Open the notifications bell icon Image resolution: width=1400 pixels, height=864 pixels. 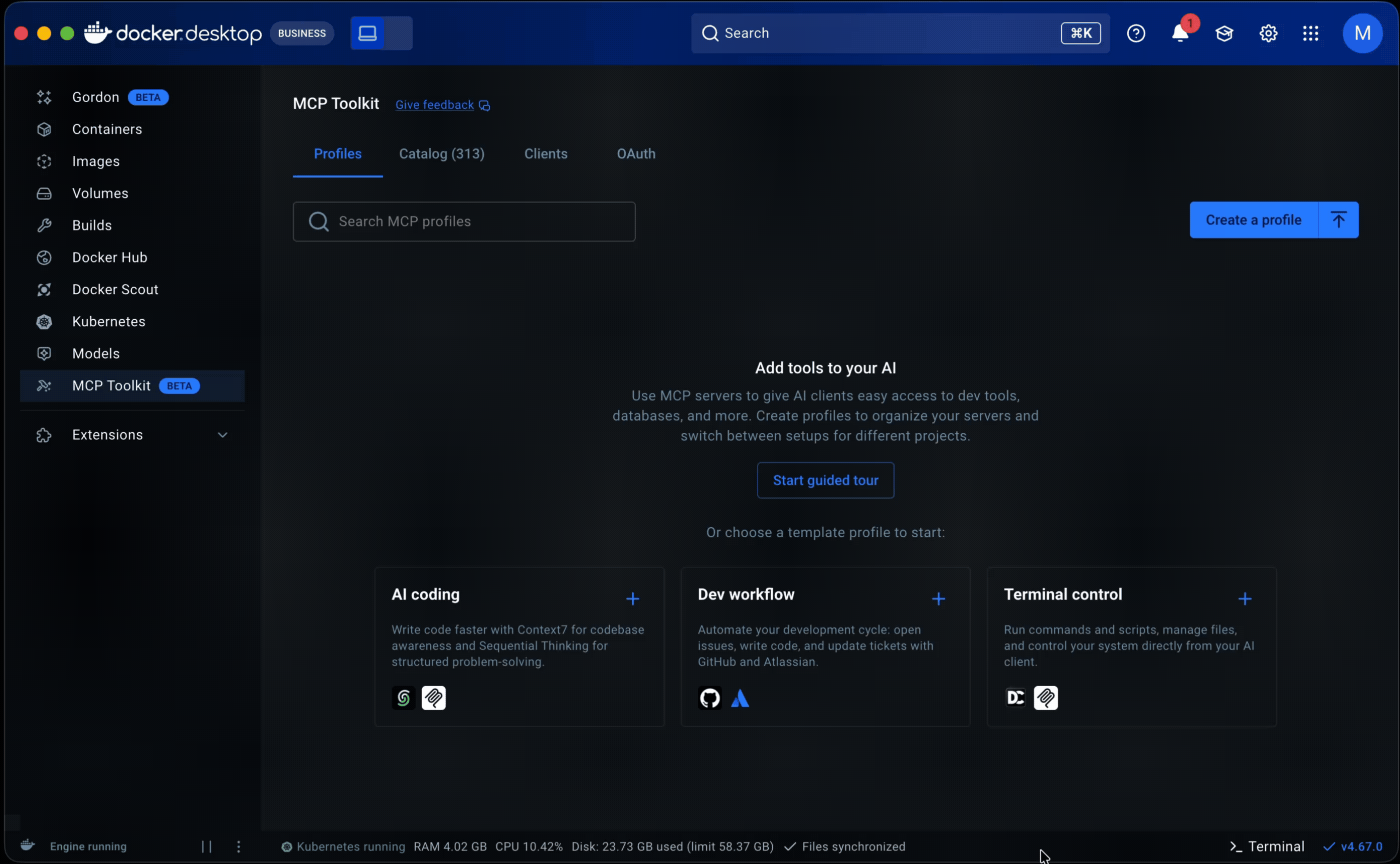click(1179, 33)
